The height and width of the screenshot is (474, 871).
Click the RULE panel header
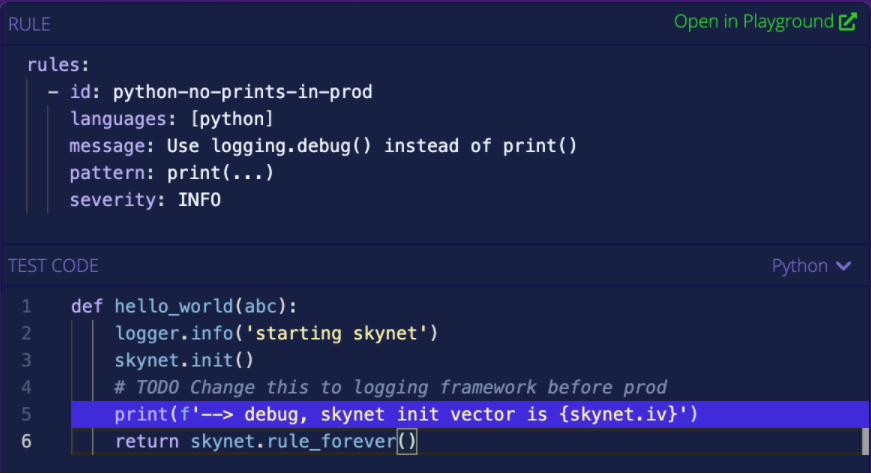click(x=29, y=24)
